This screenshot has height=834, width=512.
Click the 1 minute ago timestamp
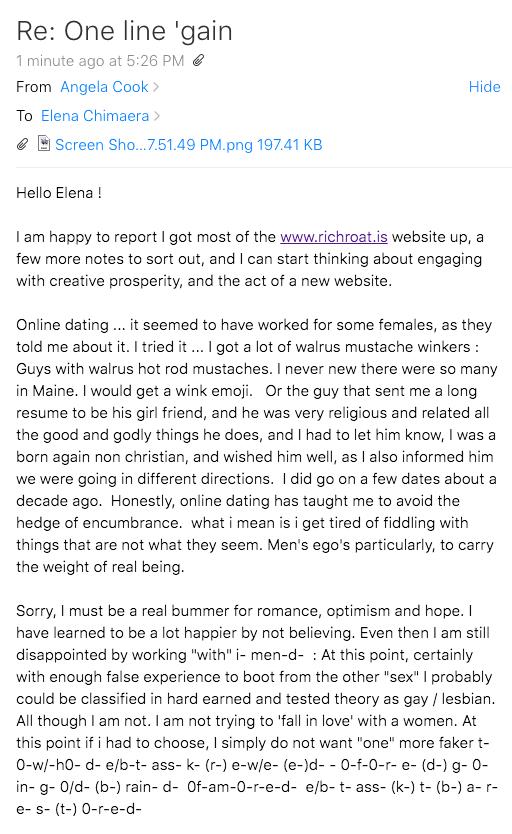click(x=100, y=61)
